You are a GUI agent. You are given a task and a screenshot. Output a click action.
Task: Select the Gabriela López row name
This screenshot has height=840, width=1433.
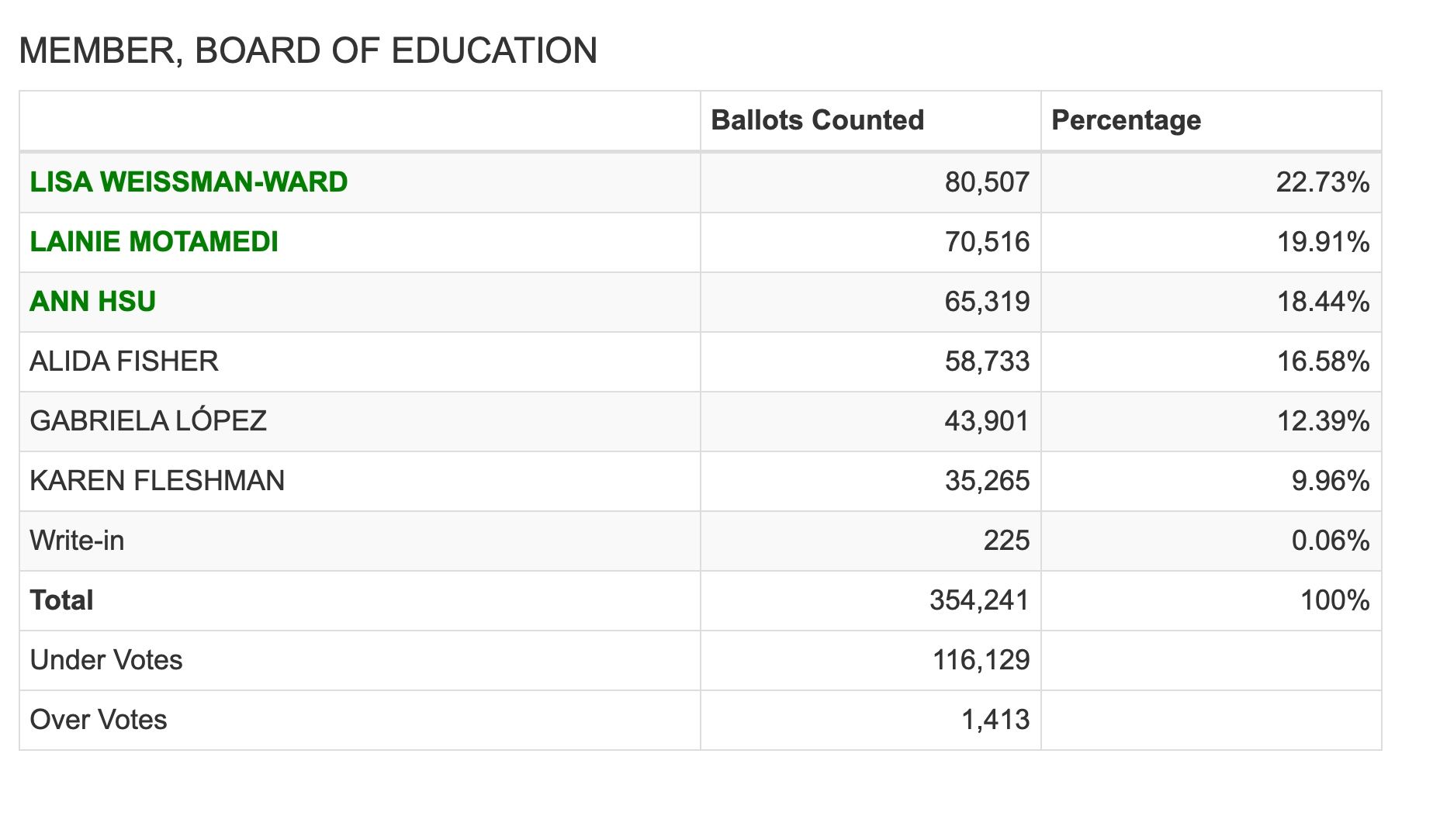click(x=148, y=421)
